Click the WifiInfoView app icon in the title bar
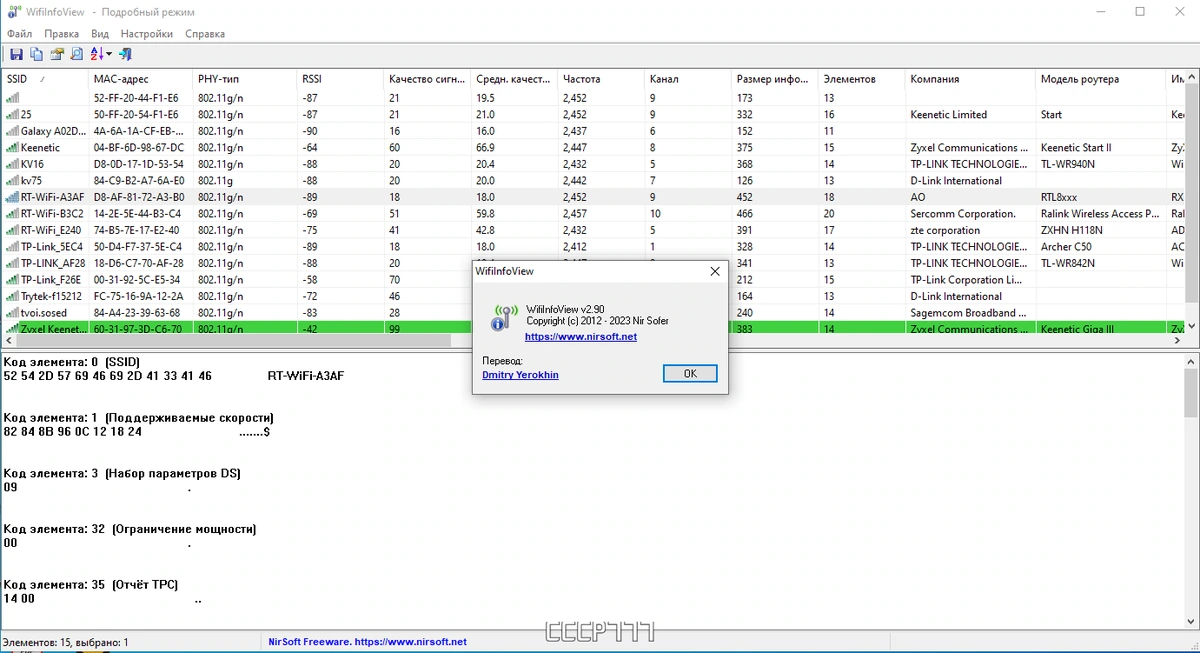Screen dimensions: 1200x653 [x=13, y=12]
